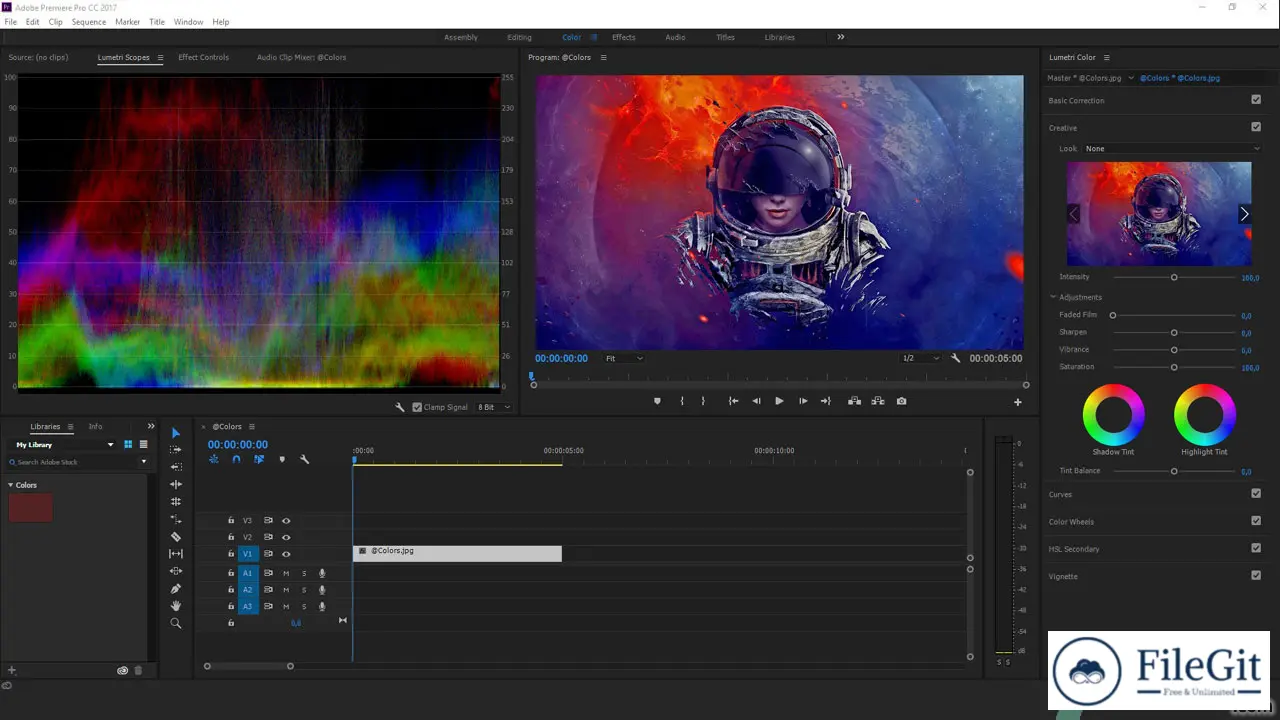Select the Selection arrow tool
The width and height of the screenshot is (1280, 720).
[x=176, y=433]
